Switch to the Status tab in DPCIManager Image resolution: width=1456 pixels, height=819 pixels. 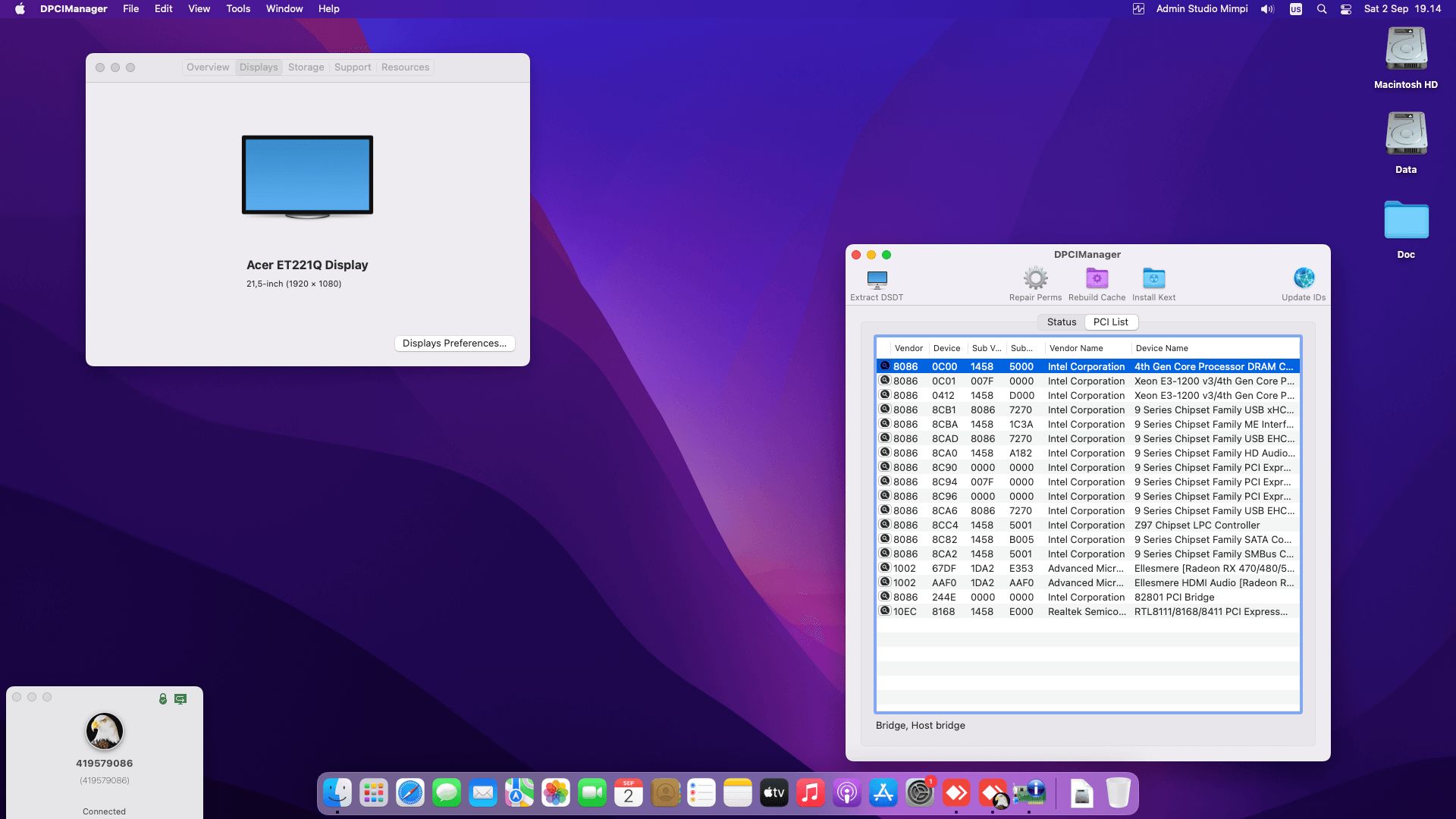(x=1062, y=322)
